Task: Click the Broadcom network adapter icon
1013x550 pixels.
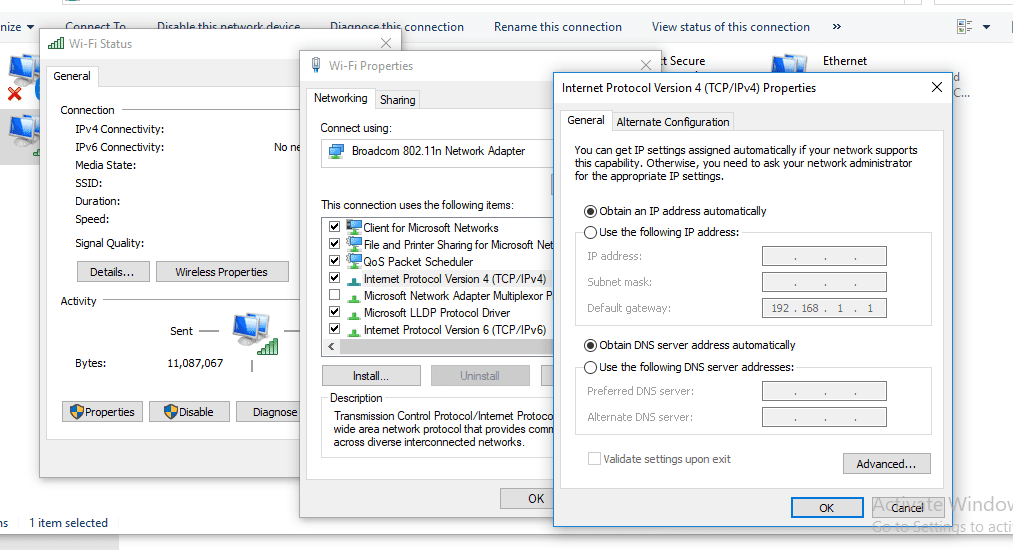Action: pyautogui.click(x=336, y=151)
